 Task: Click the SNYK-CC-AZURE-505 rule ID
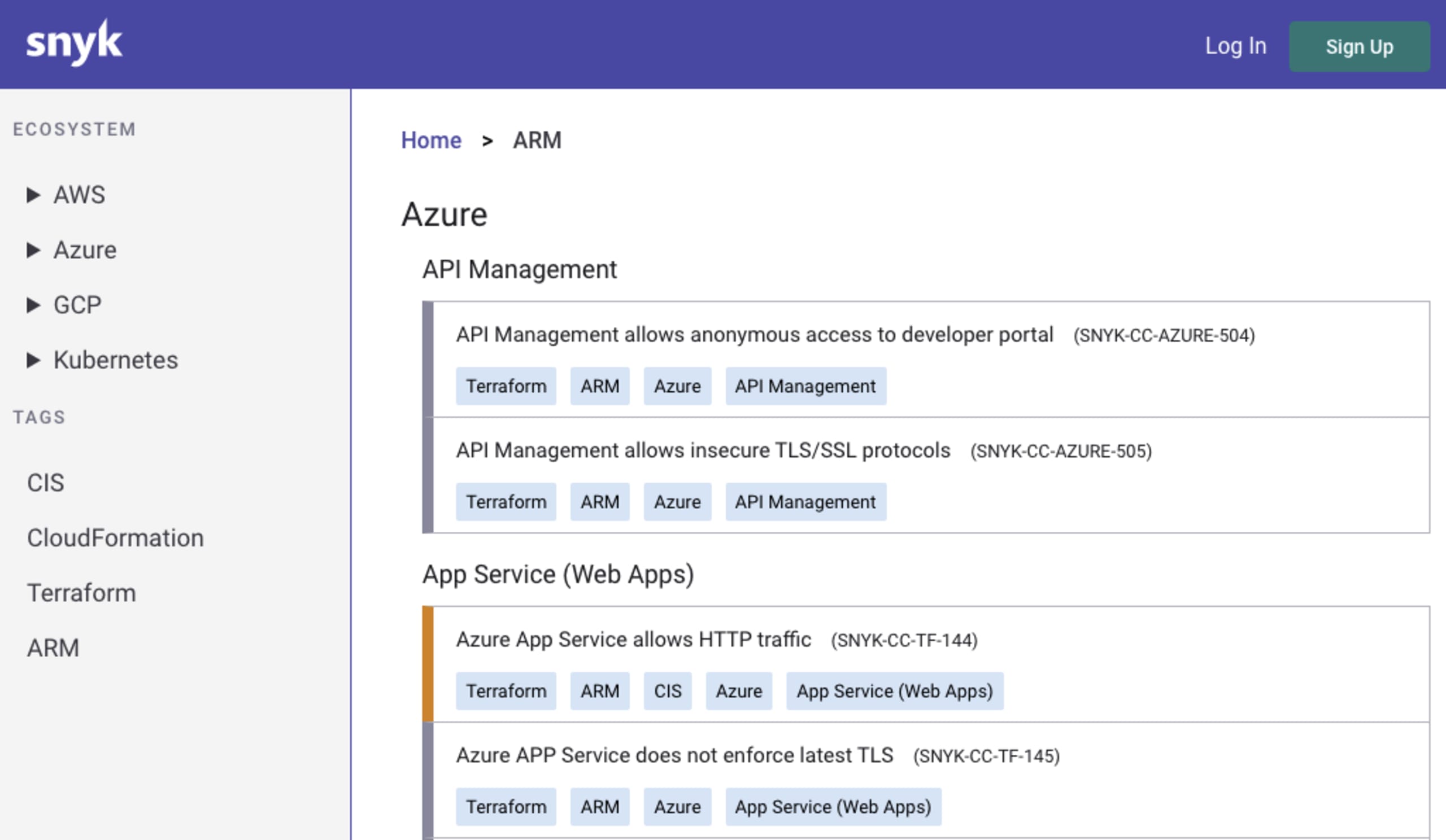(1061, 451)
